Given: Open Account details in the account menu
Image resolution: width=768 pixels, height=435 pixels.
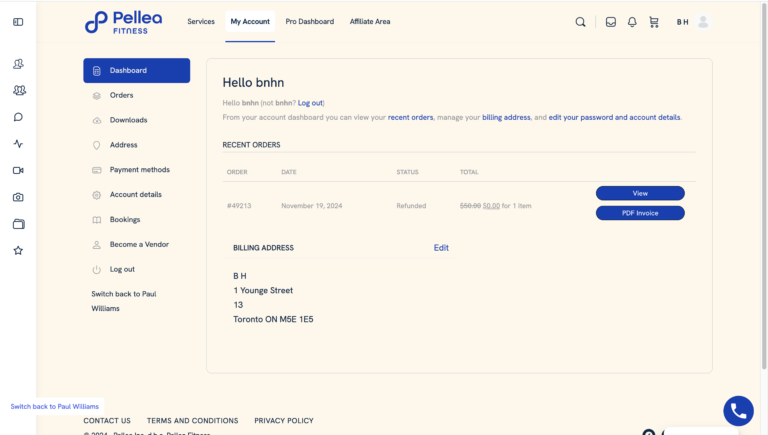Looking at the screenshot, I should pyautogui.click(x=137, y=194).
